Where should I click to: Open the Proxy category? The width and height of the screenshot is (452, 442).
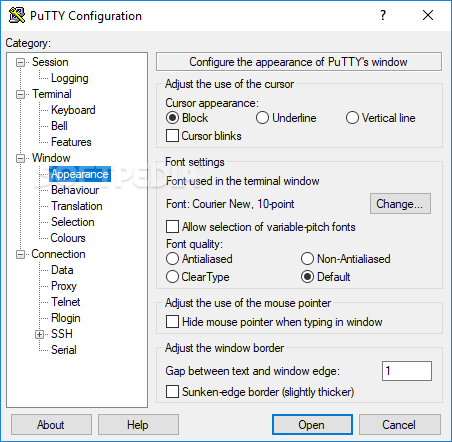(x=64, y=286)
